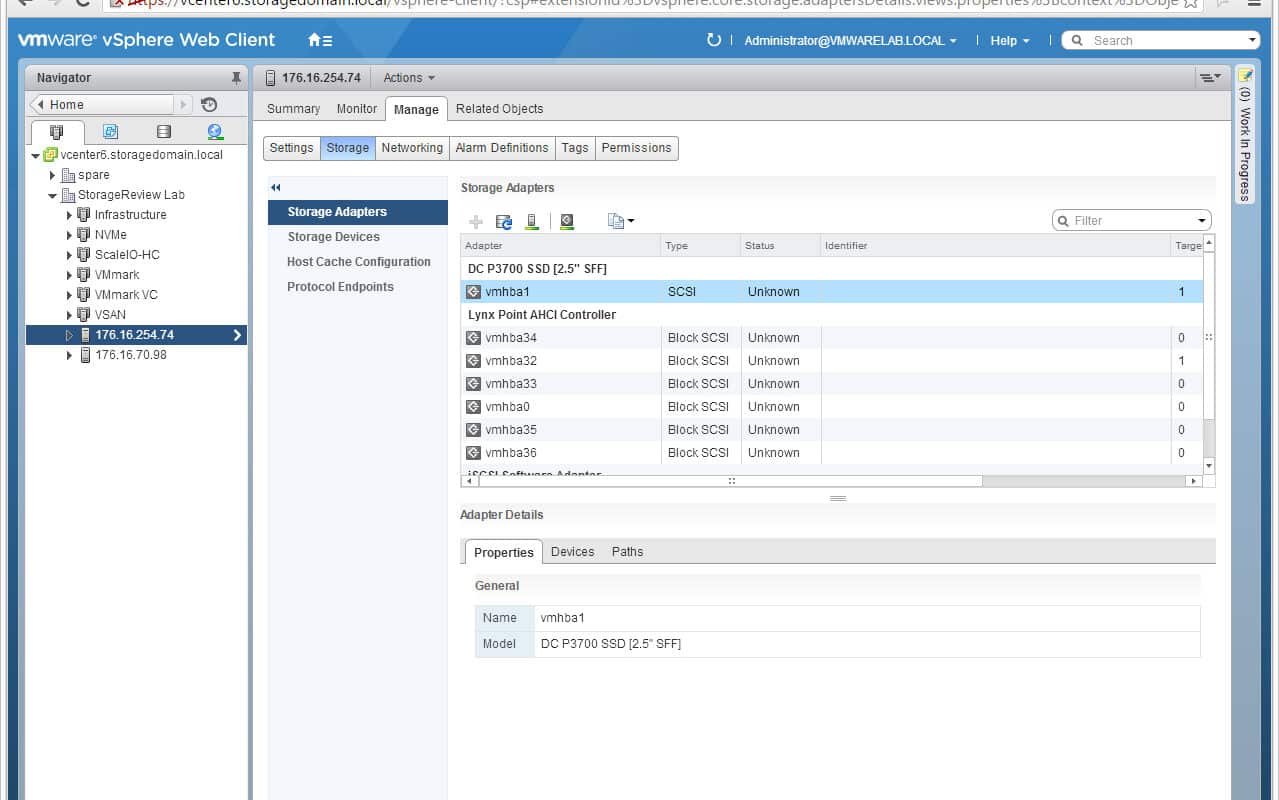Click the search magnifier icon
Image resolution: width=1279 pixels, height=800 pixels.
pos(1078,41)
